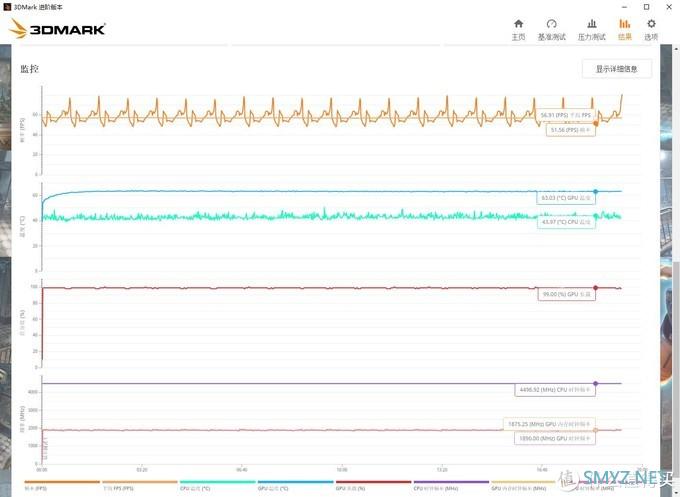Click the 63.03 (°C) GPU temperature tooltip

pyautogui.click(x=566, y=198)
